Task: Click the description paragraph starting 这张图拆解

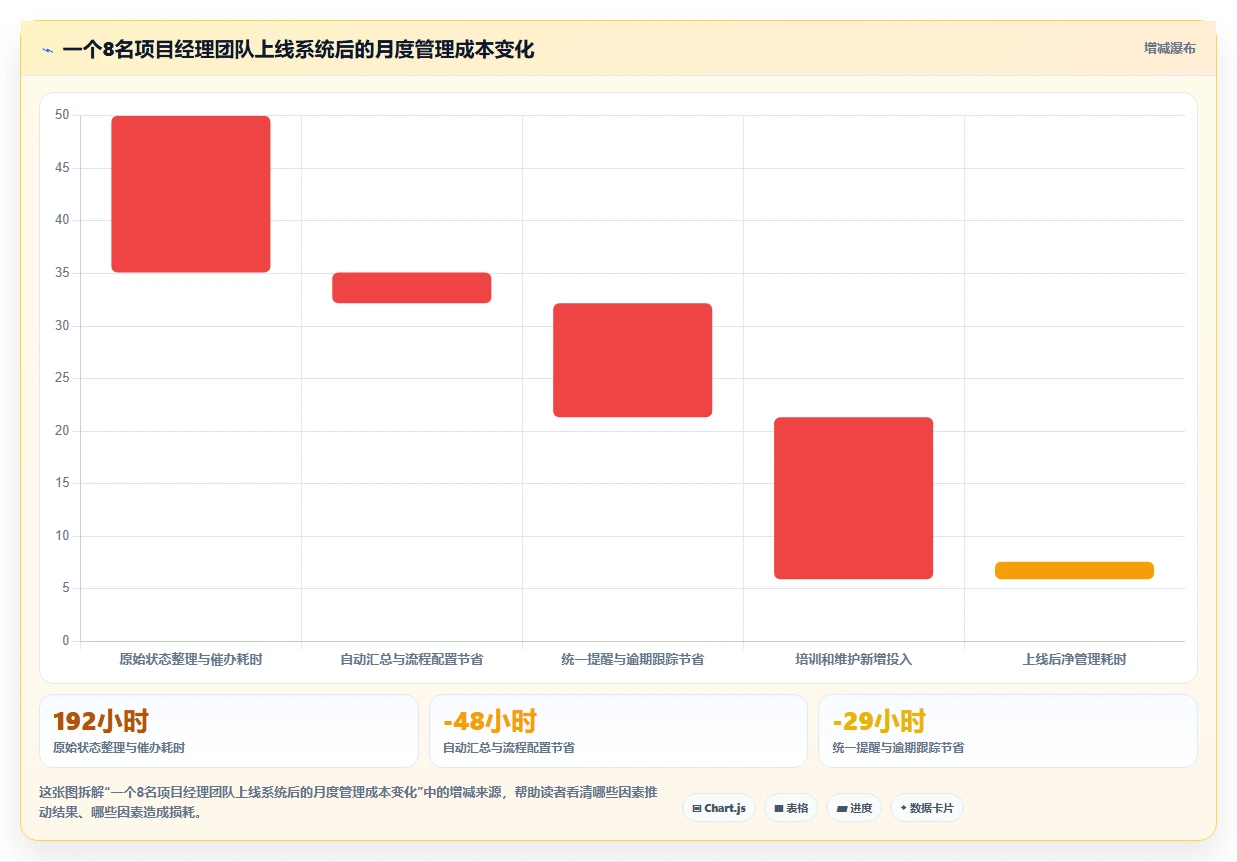Action: click(x=348, y=802)
